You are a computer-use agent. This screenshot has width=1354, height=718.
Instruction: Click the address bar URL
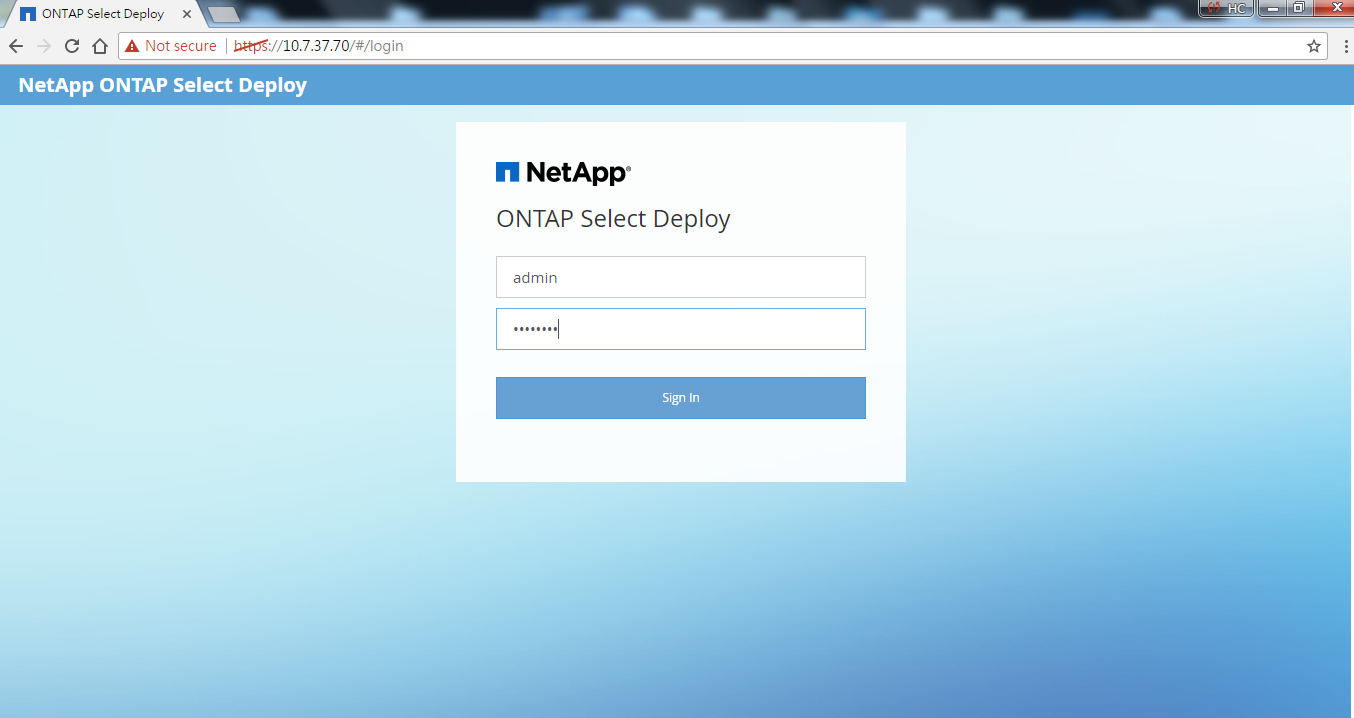tap(319, 46)
